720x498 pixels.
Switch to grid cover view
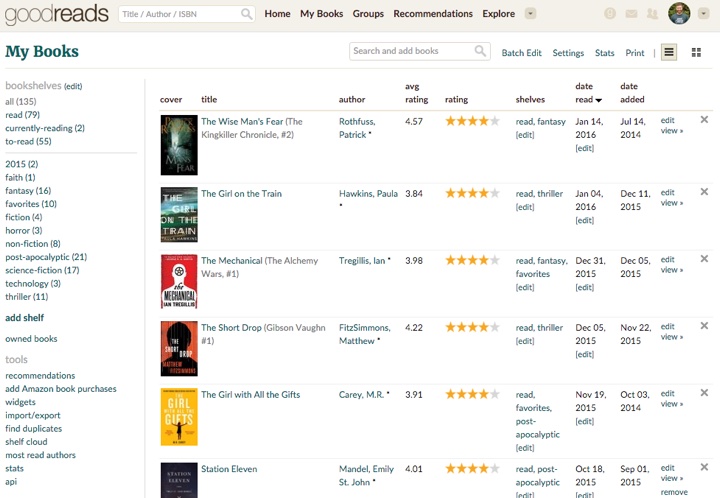[696, 52]
